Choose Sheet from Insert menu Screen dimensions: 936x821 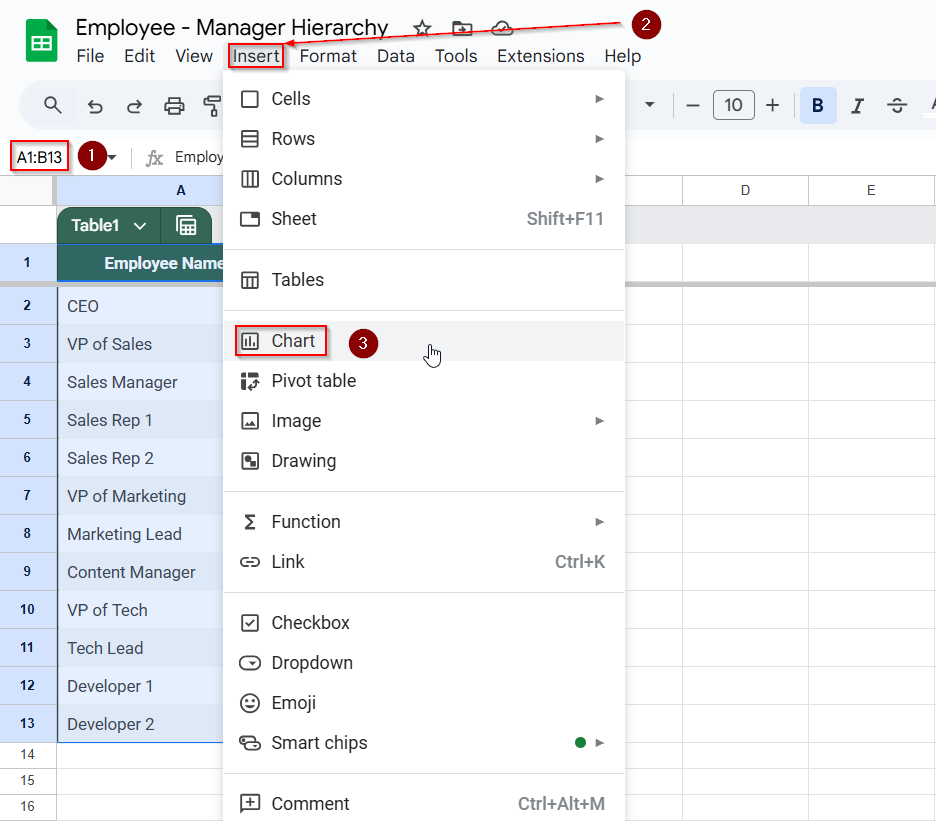424,219
